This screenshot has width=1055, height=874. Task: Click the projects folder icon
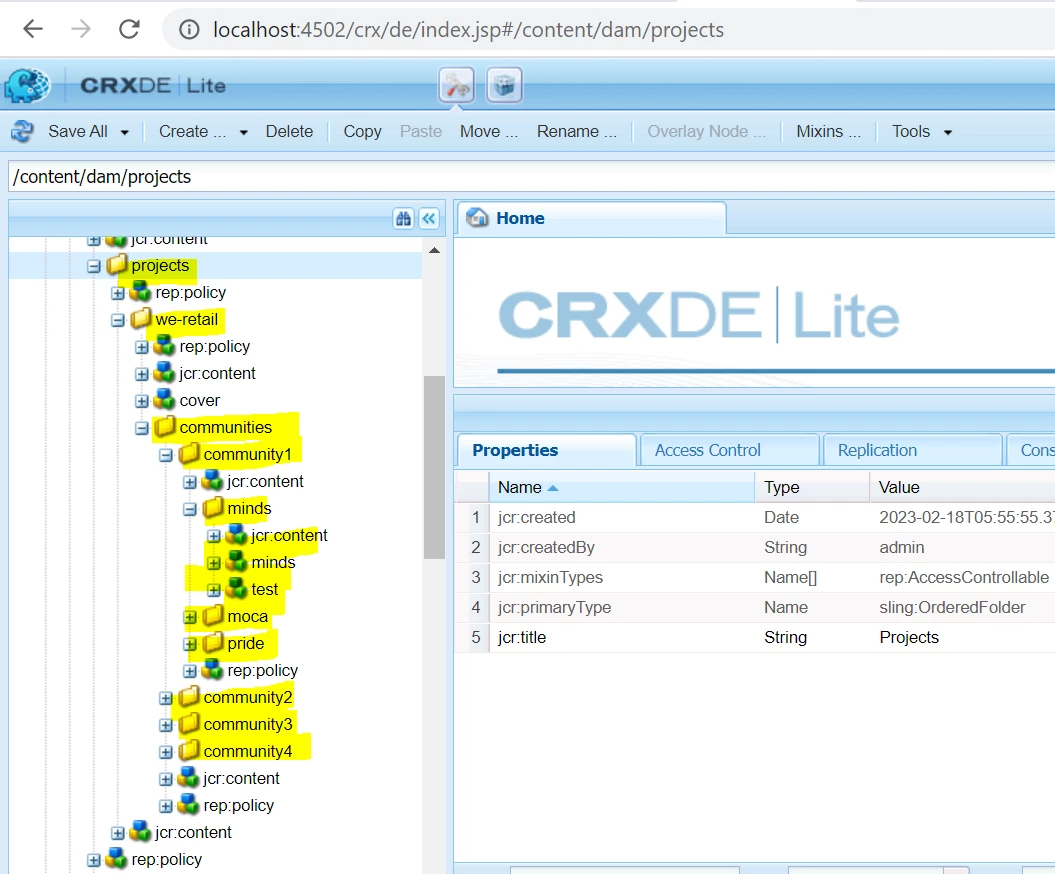(x=117, y=264)
